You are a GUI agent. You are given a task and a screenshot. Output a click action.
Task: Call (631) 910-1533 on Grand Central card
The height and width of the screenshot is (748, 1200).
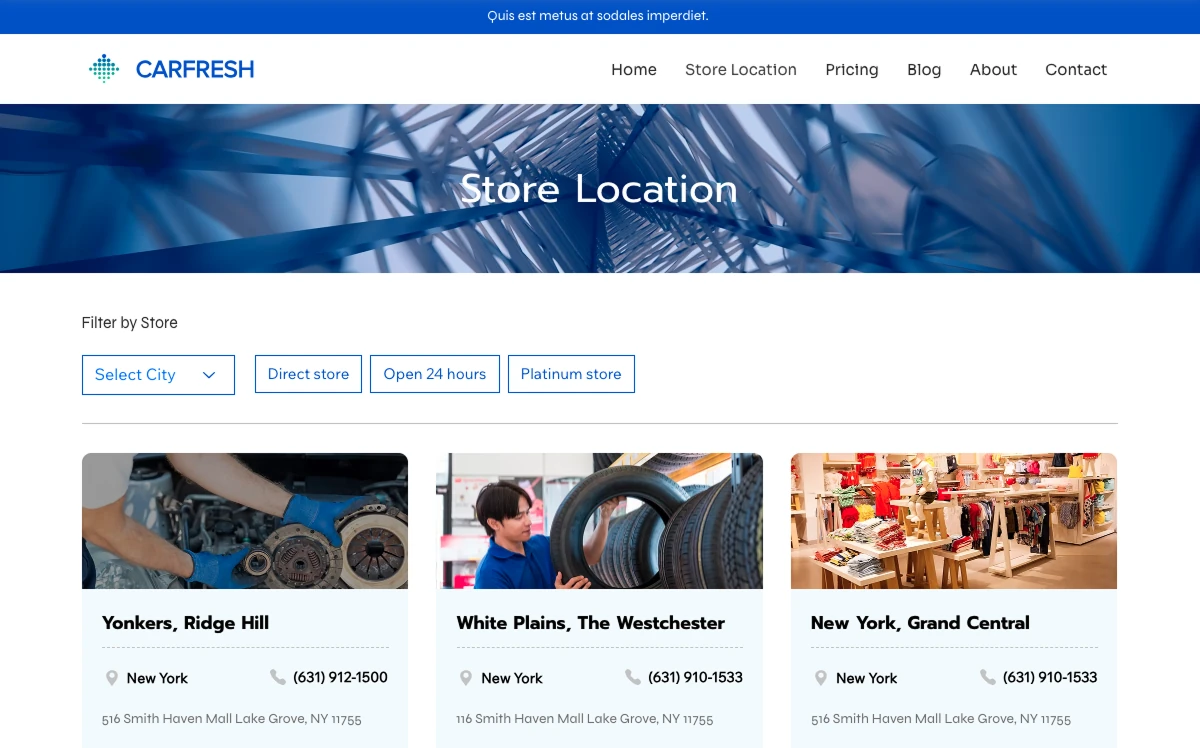1050,677
